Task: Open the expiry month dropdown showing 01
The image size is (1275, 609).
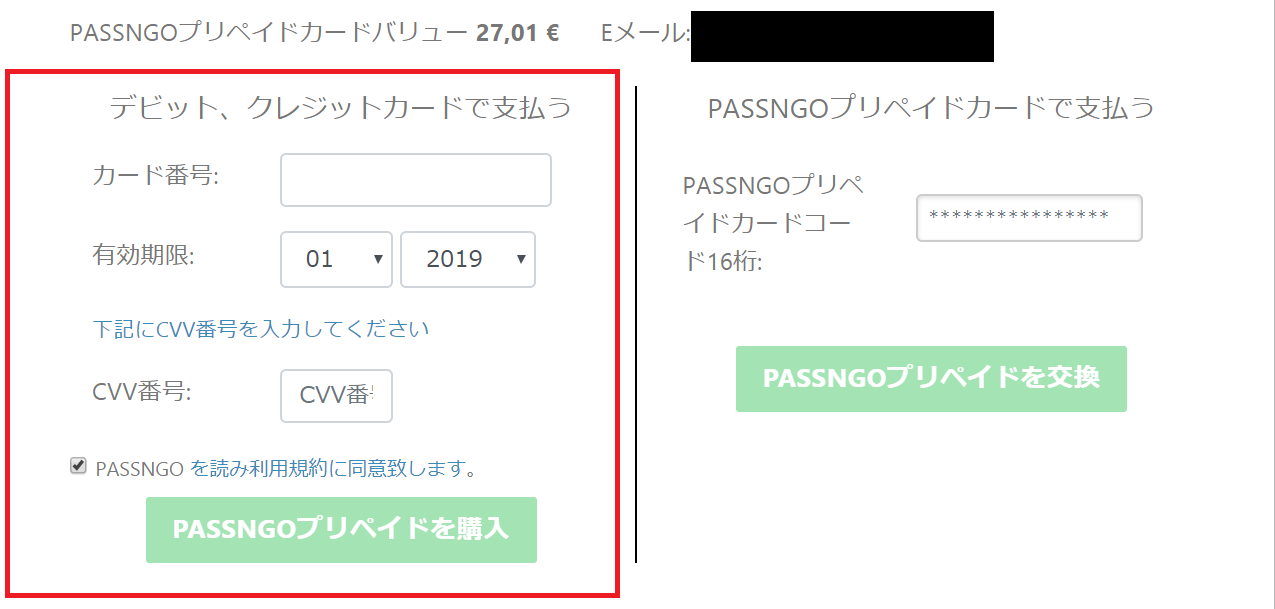Action: pyautogui.click(x=336, y=259)
